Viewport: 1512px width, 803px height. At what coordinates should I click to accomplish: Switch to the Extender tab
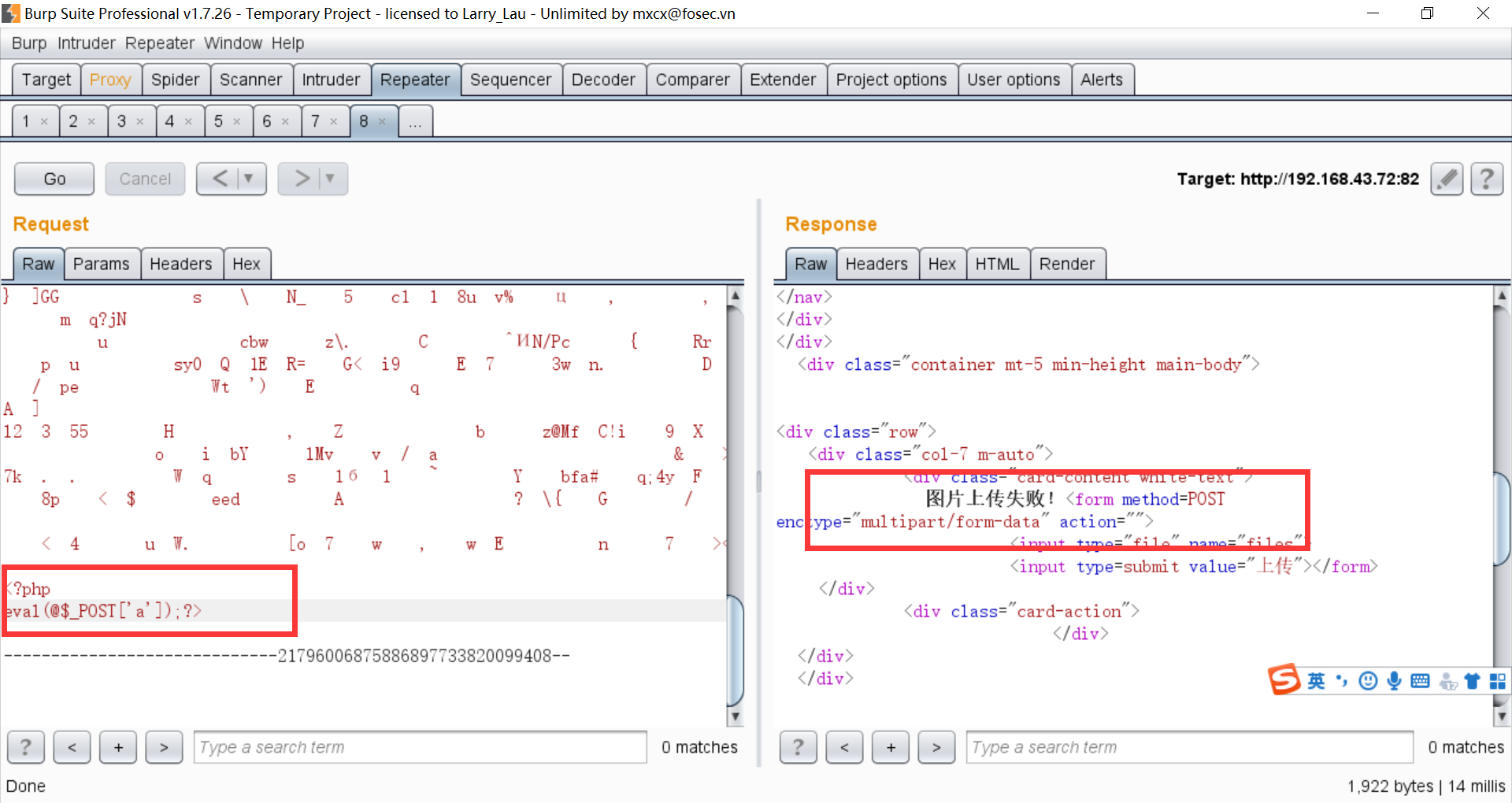tap(783, 80)
